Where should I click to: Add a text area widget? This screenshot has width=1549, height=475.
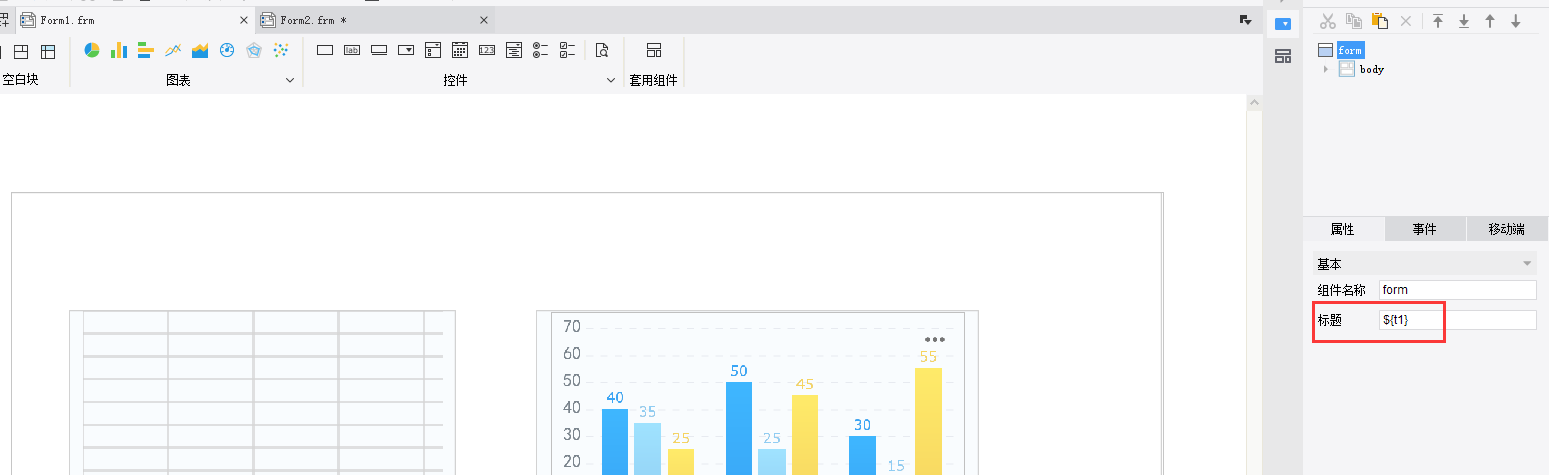pos(514,50)
